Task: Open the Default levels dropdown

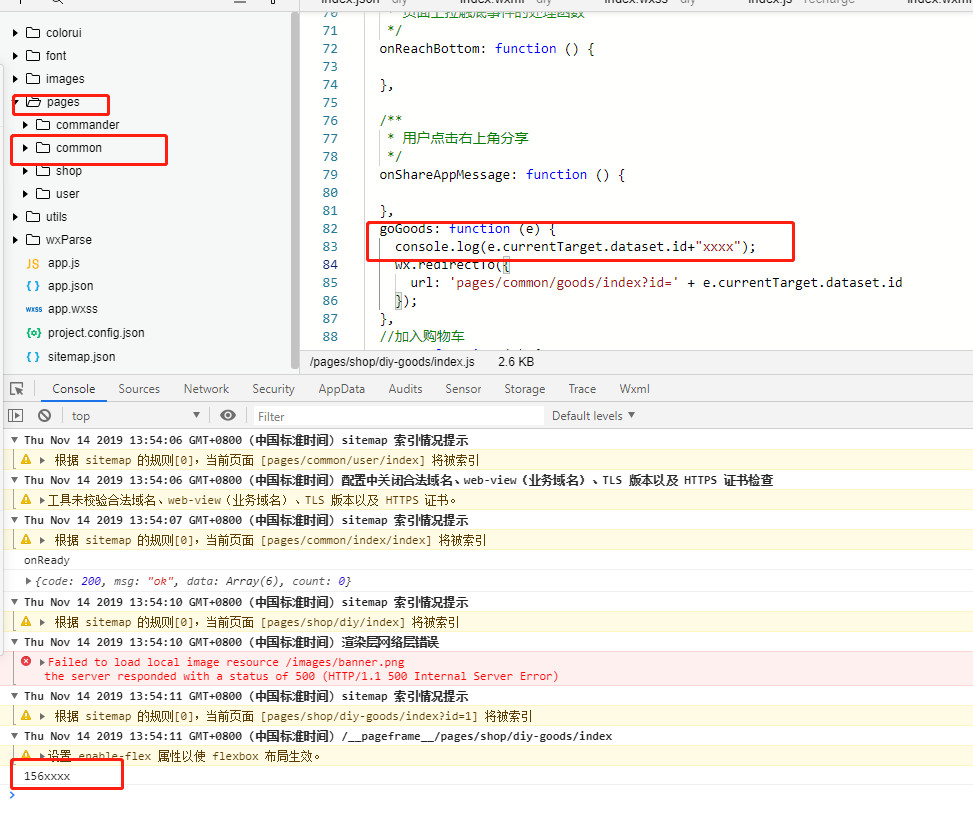Action: pyautogui.click(x=593, y=416)
